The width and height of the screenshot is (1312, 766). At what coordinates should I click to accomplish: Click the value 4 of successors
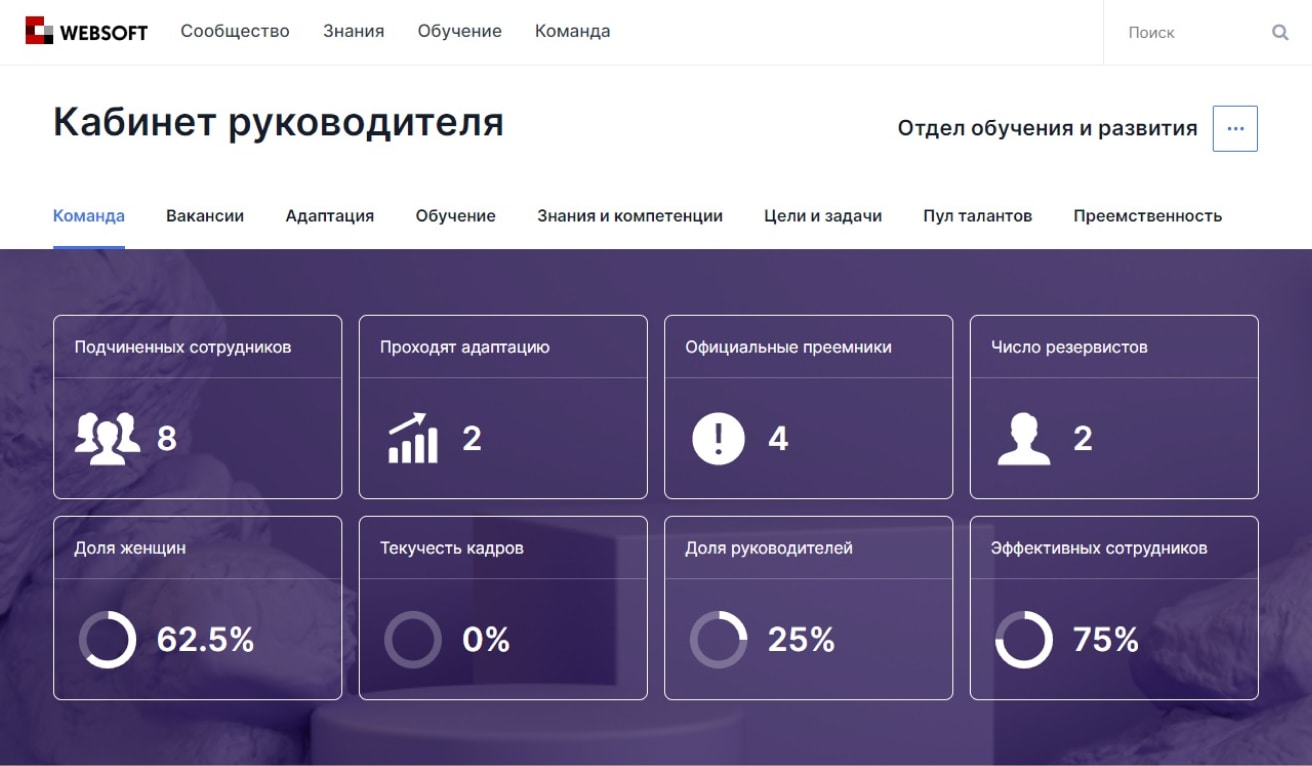(x=778, y=438)
